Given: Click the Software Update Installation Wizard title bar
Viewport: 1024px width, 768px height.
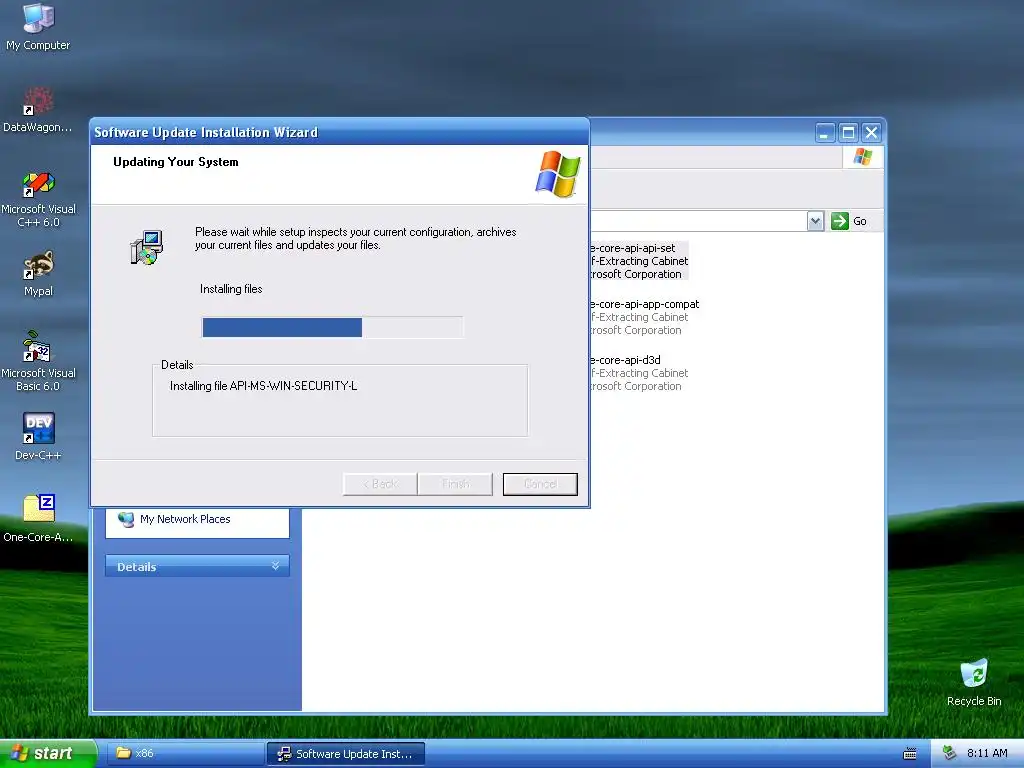Looking at the screenshot, I should [x=340, y=132].
